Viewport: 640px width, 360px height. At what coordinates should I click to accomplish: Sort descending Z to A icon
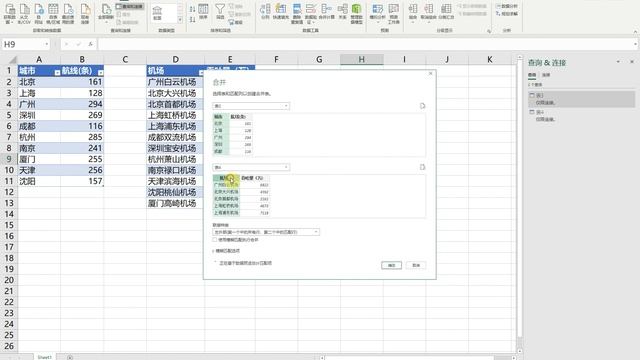point(192,19)
